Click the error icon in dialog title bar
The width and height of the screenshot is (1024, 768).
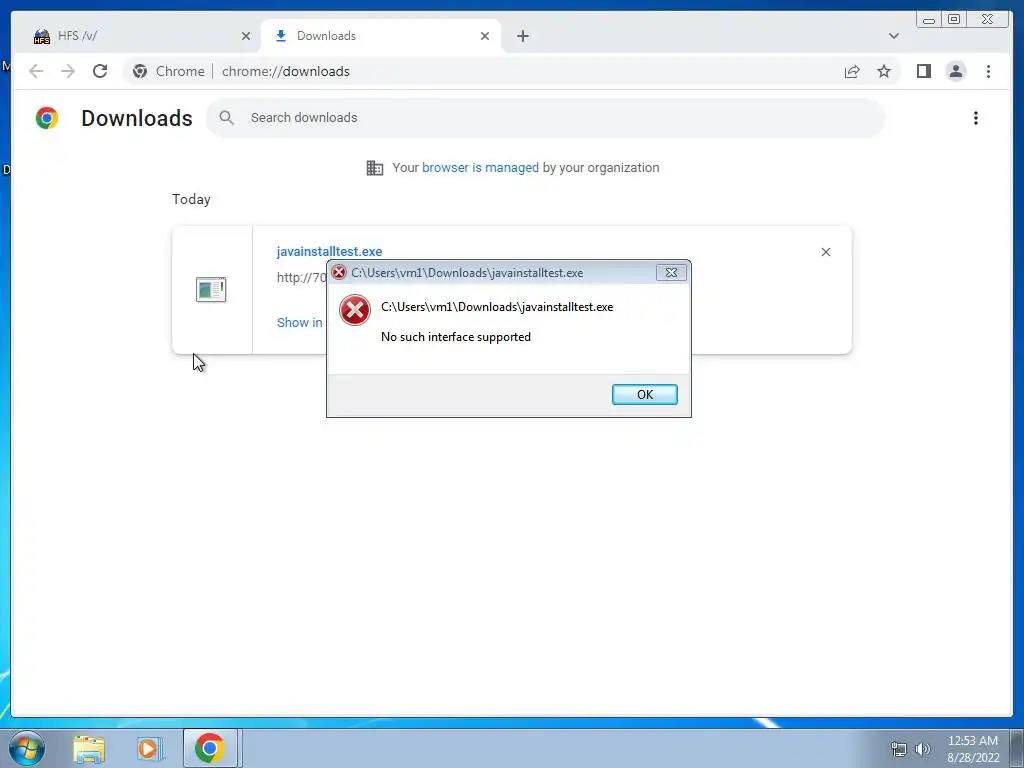(339, 272)
